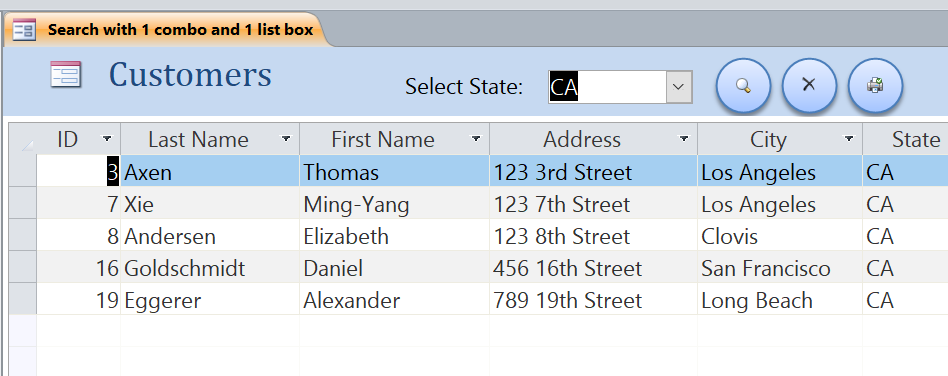Viewport: 948px width, 376px height.
Task: Click the X clear filter button
Action: click(809, 85)
